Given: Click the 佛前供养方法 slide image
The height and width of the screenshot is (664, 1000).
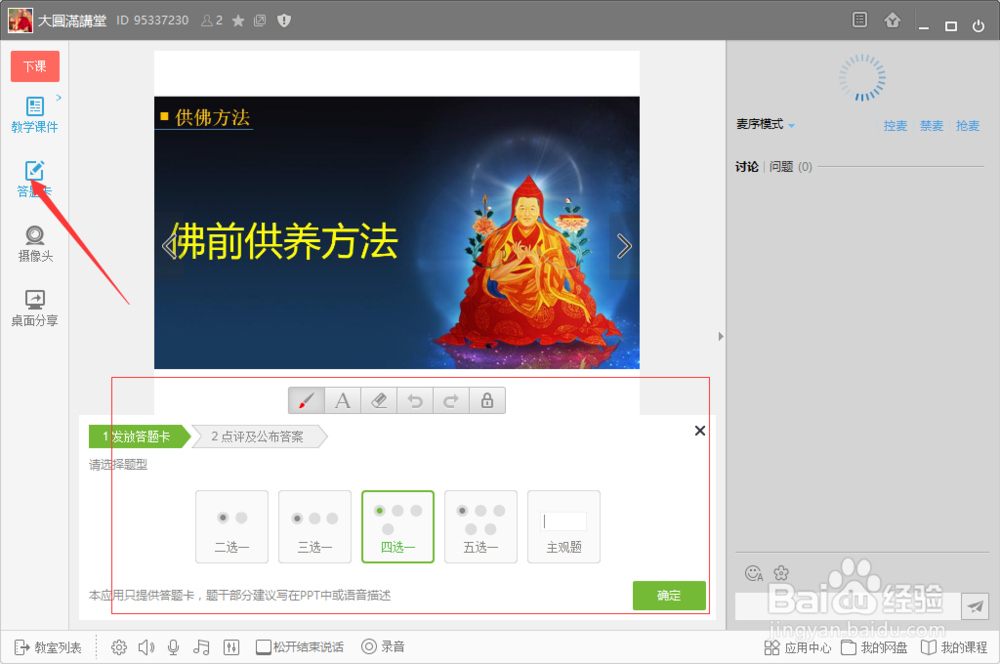Looking at the screenshot, I should click(397, 232).
